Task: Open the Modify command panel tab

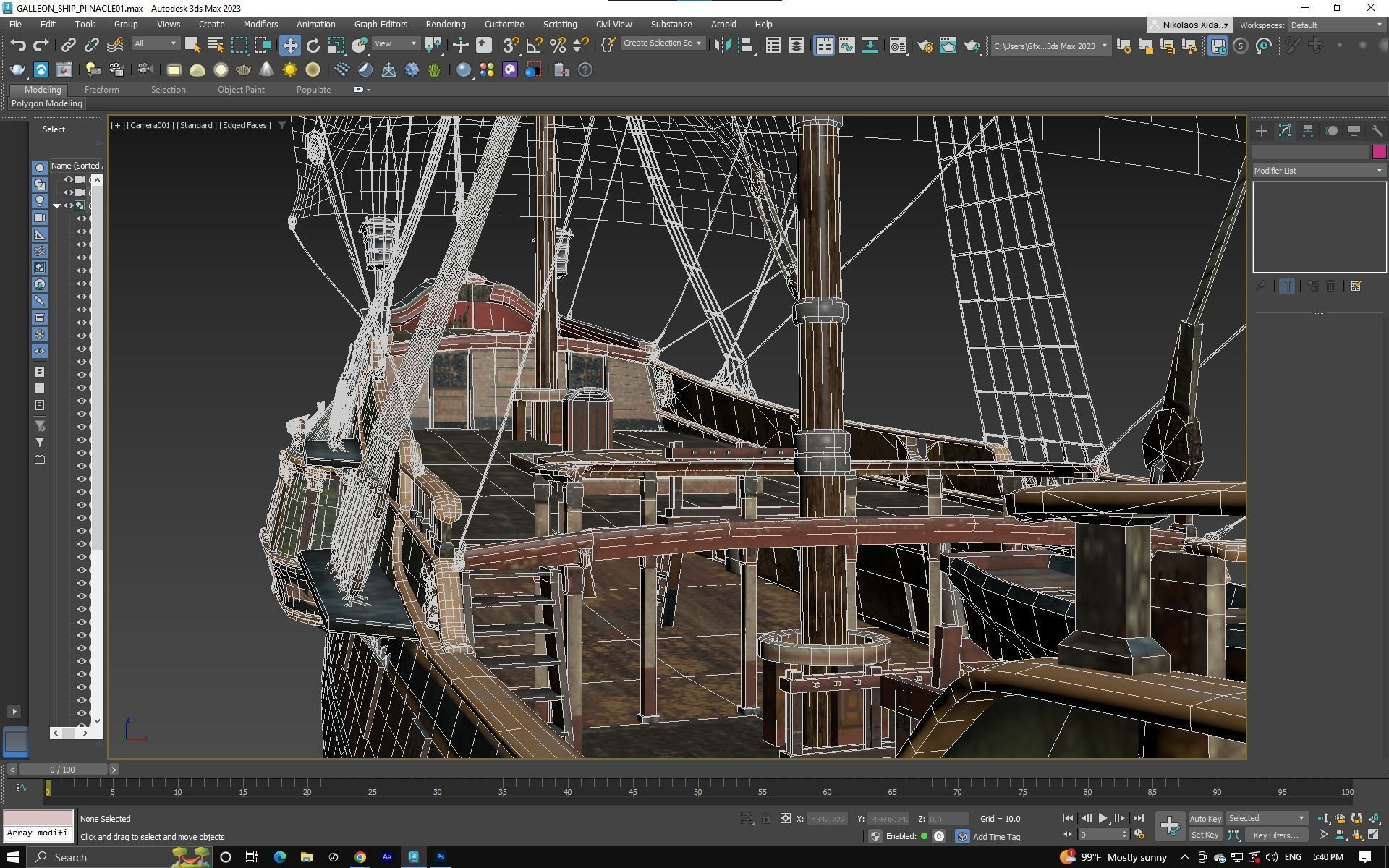Action: pyautogui.click(x=1285, y=131)
